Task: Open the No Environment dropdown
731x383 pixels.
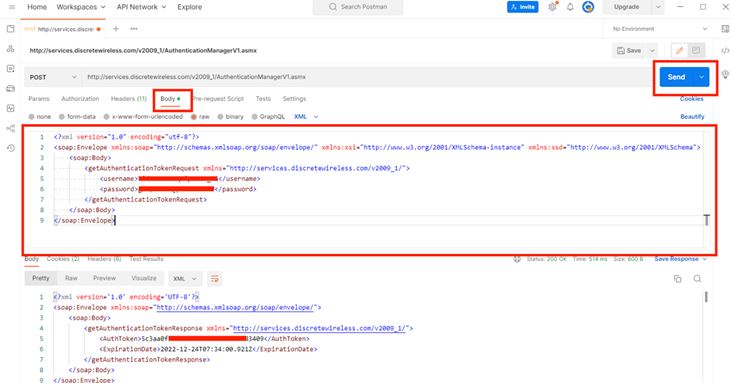Action: click(659, 29)
